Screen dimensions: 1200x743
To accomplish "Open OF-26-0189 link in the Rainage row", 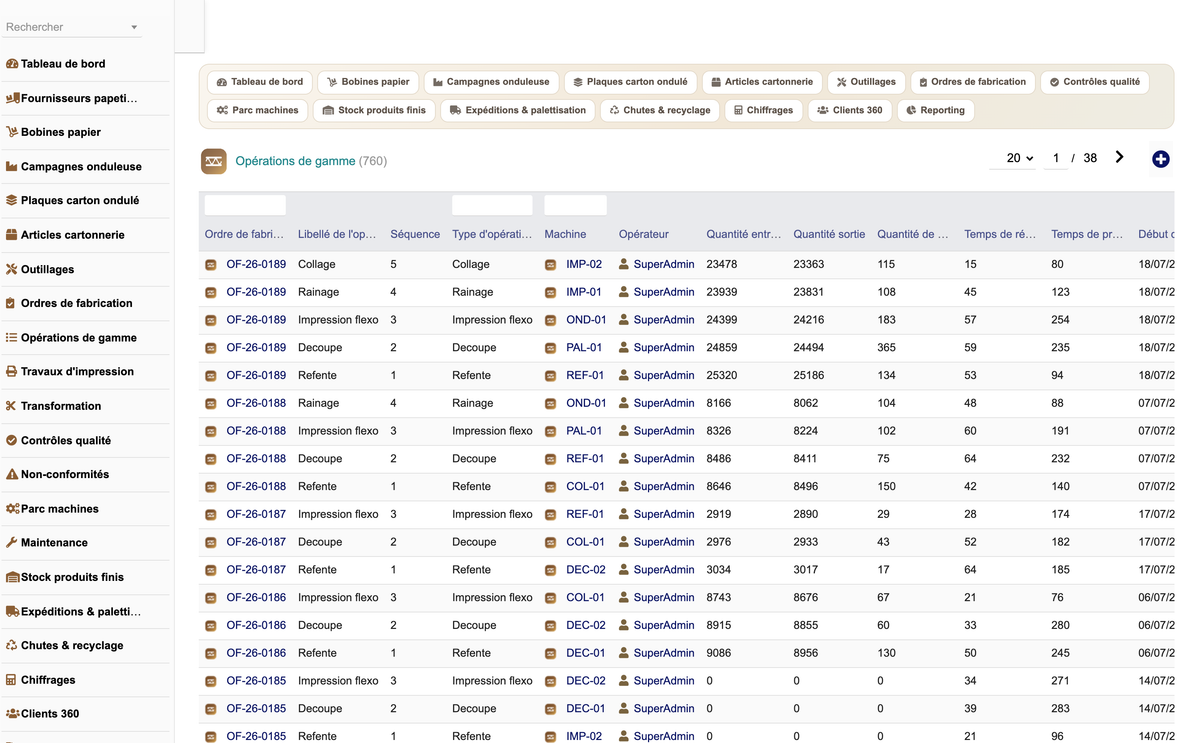I will pyautogui.click(x=256, y=292).
